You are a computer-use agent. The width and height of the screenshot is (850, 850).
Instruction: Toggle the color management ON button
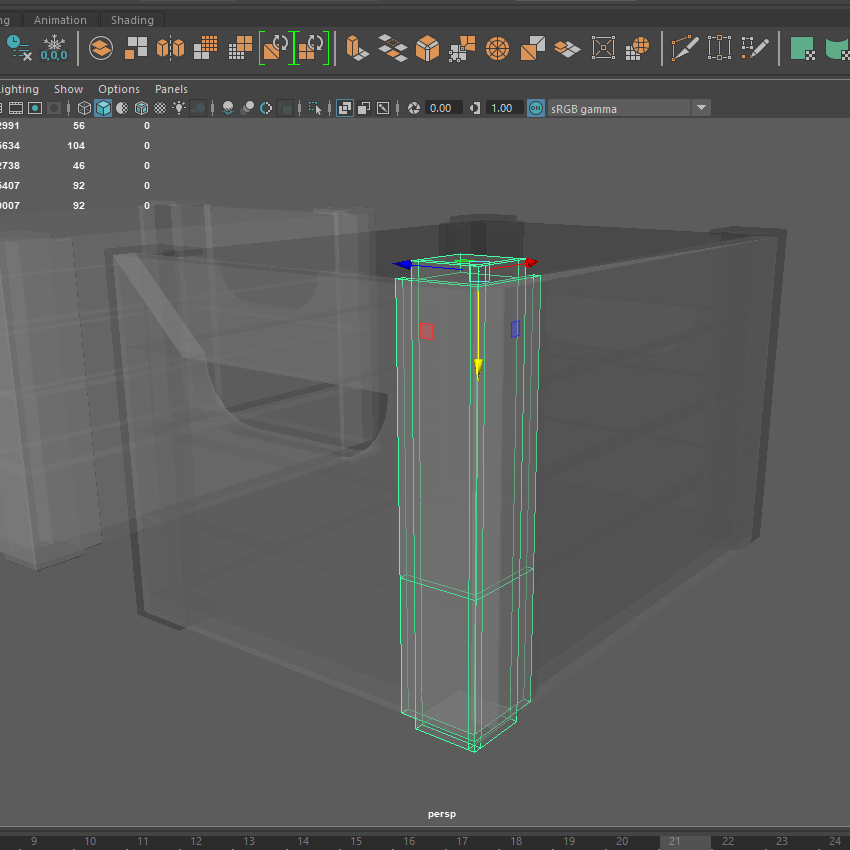click(x=536, y=108)
